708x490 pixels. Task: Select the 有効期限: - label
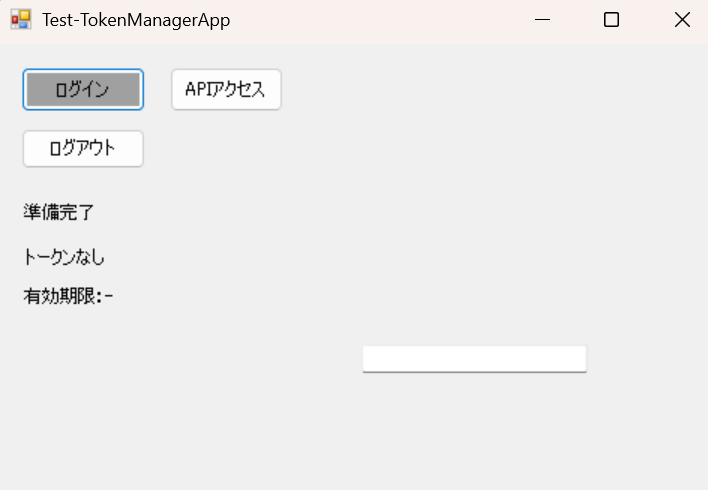tap(68, 296)
